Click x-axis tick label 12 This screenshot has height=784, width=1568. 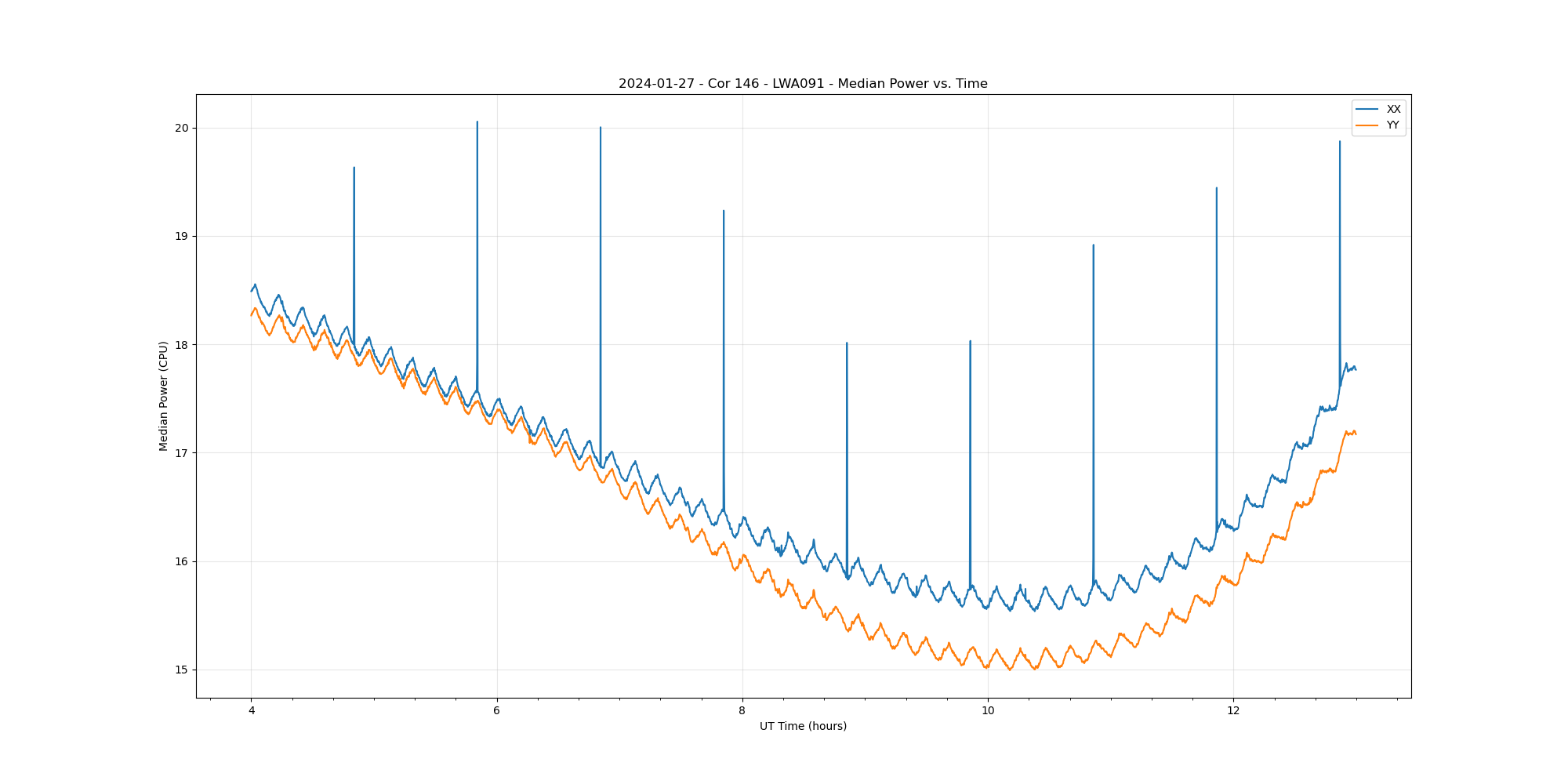point(1233,711)
